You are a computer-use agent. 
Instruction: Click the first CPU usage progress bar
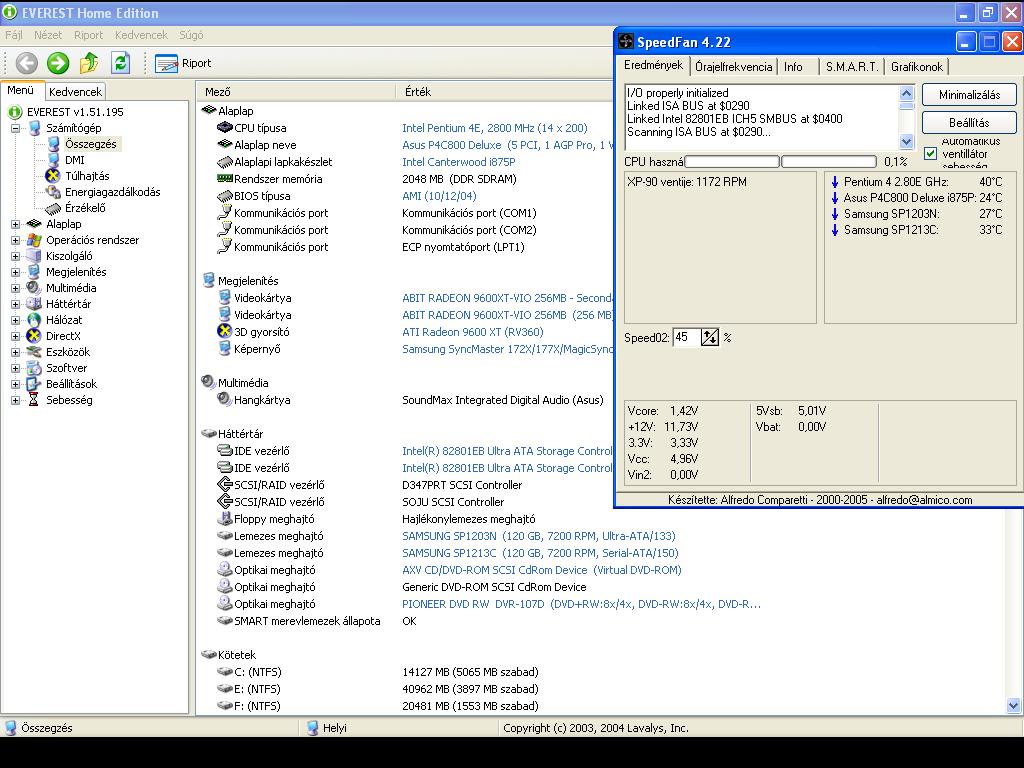click(x=732, y=161)
